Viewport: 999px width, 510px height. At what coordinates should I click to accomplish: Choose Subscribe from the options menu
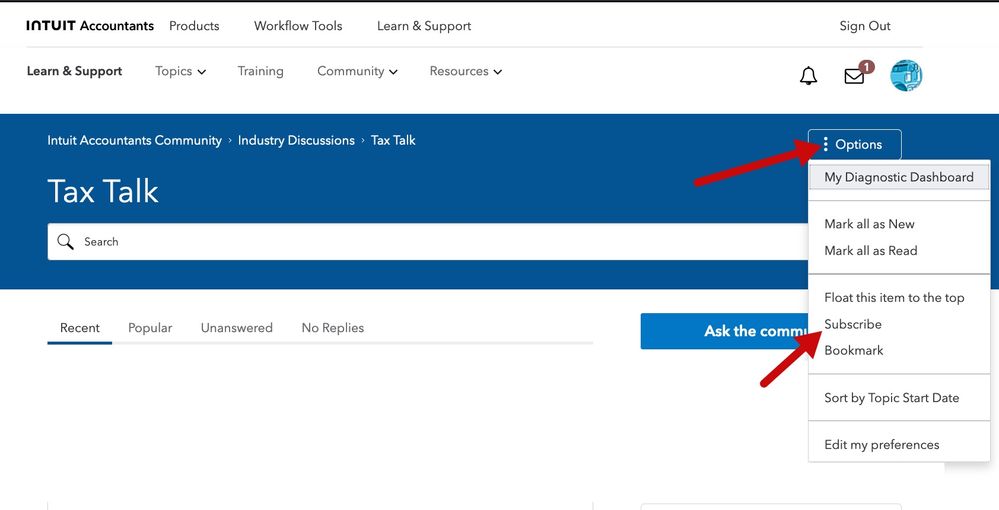click(853, 324)
